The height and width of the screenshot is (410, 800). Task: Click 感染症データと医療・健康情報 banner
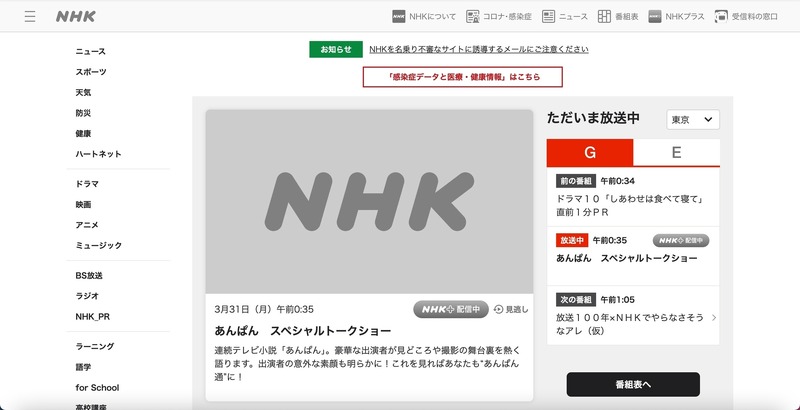[462, 77]
